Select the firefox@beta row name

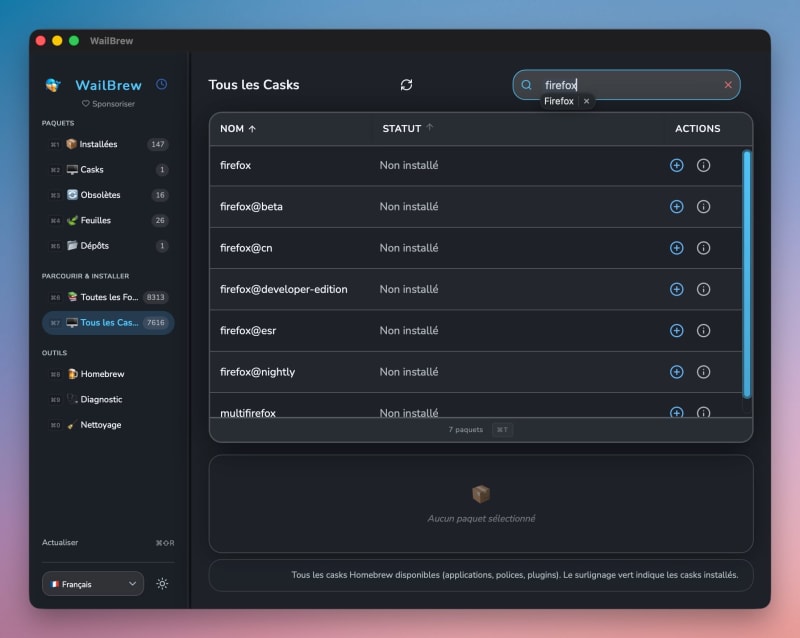[251, 207]
